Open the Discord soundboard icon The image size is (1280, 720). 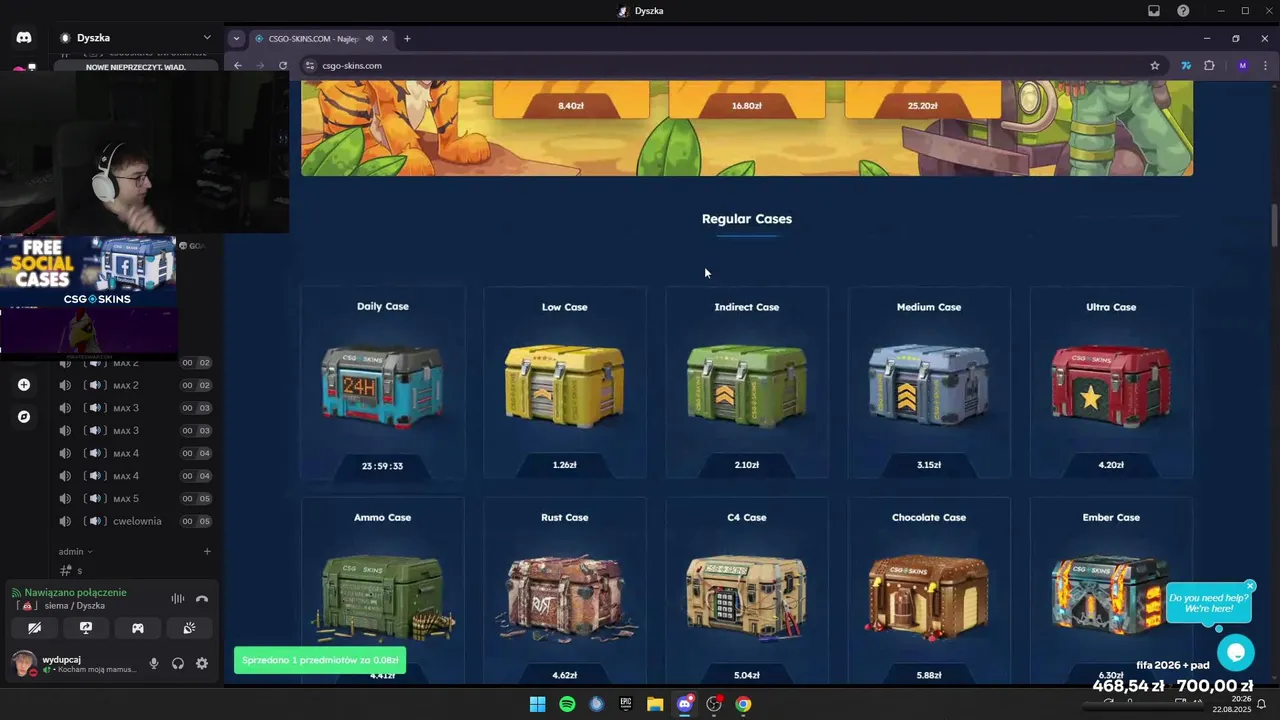[189, 628]
